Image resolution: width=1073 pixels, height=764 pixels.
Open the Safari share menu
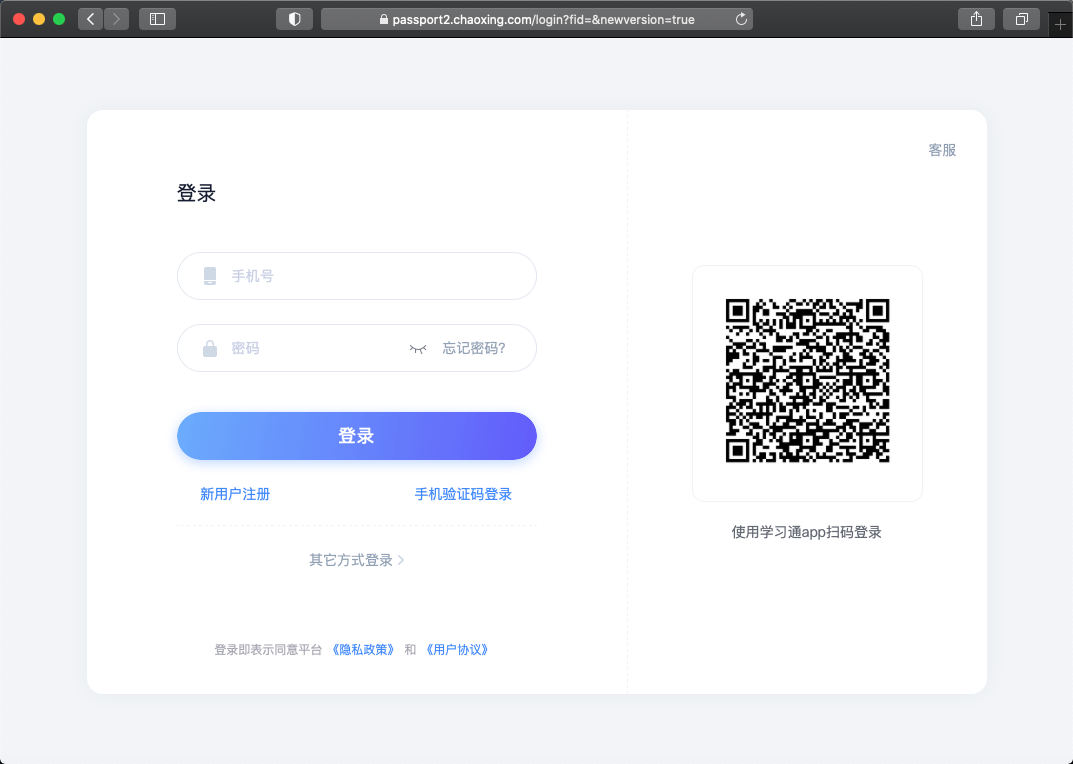pyautogui.click(x=977, y=19)
